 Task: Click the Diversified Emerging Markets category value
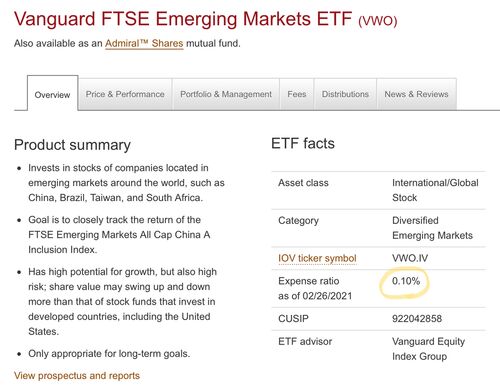pyautogui.click(x=432, y=228)
